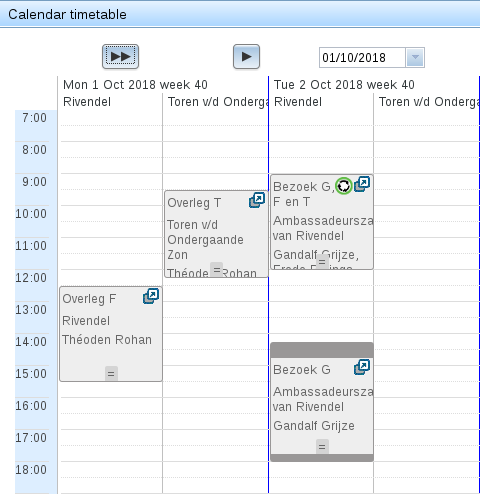This screenshot has height=494, width=480.
Task: Open Overleg F event popup icon
Action: point(151,296)
